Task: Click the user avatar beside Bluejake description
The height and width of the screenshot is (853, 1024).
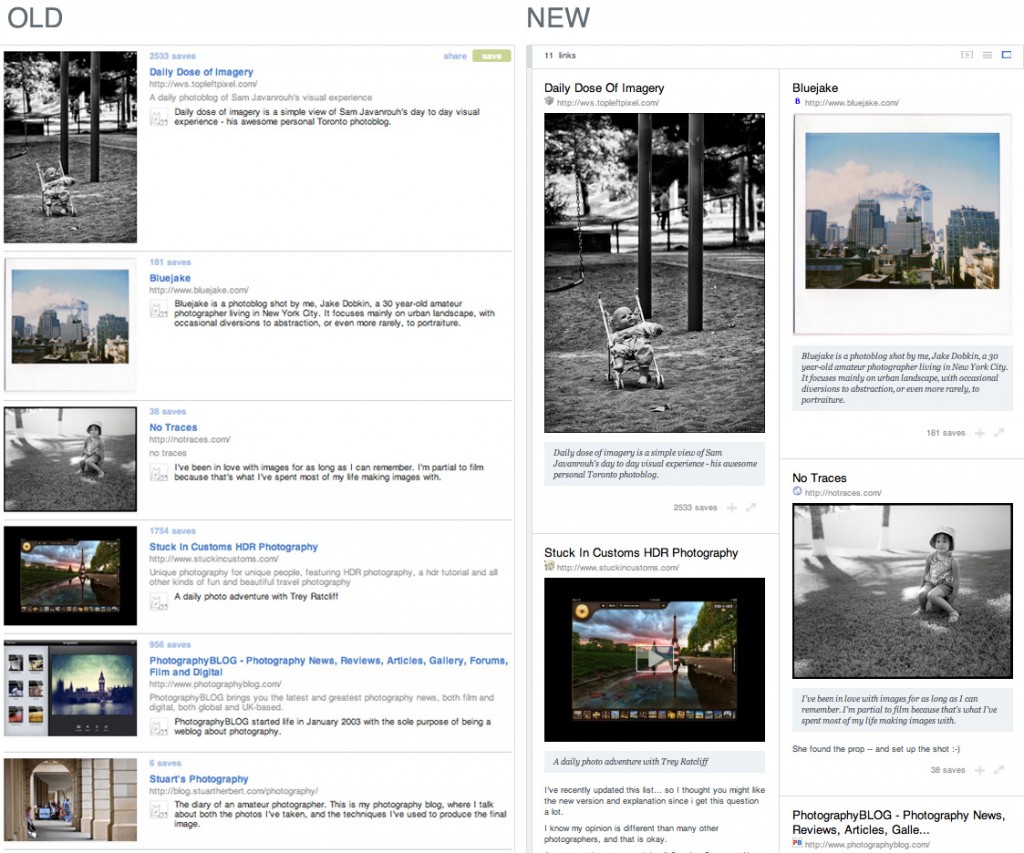Action: (159, 308)
